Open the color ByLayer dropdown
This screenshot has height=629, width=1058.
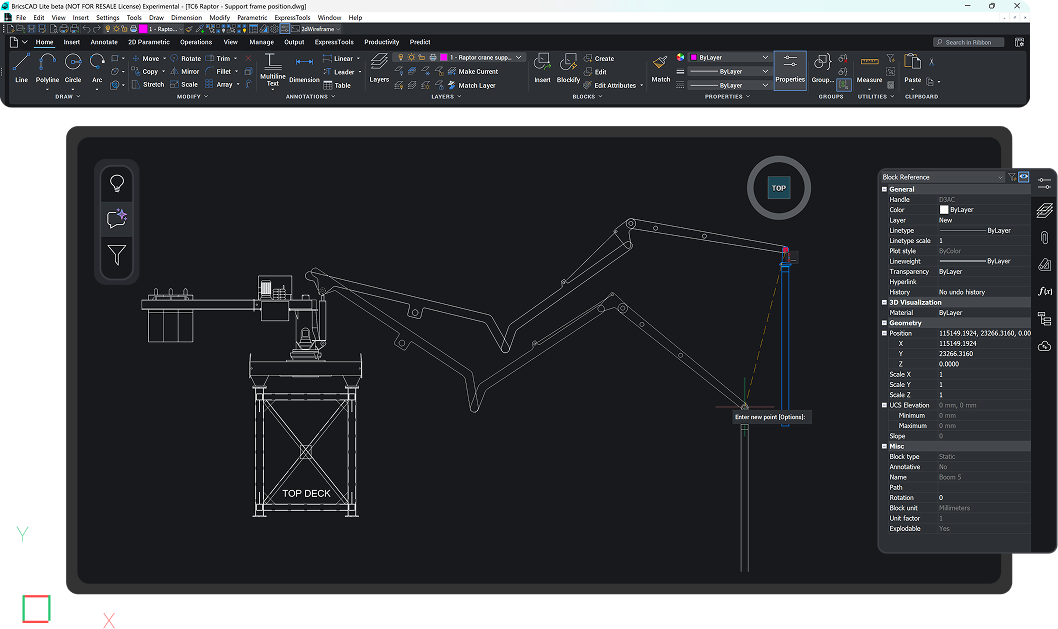click(729, 57)
